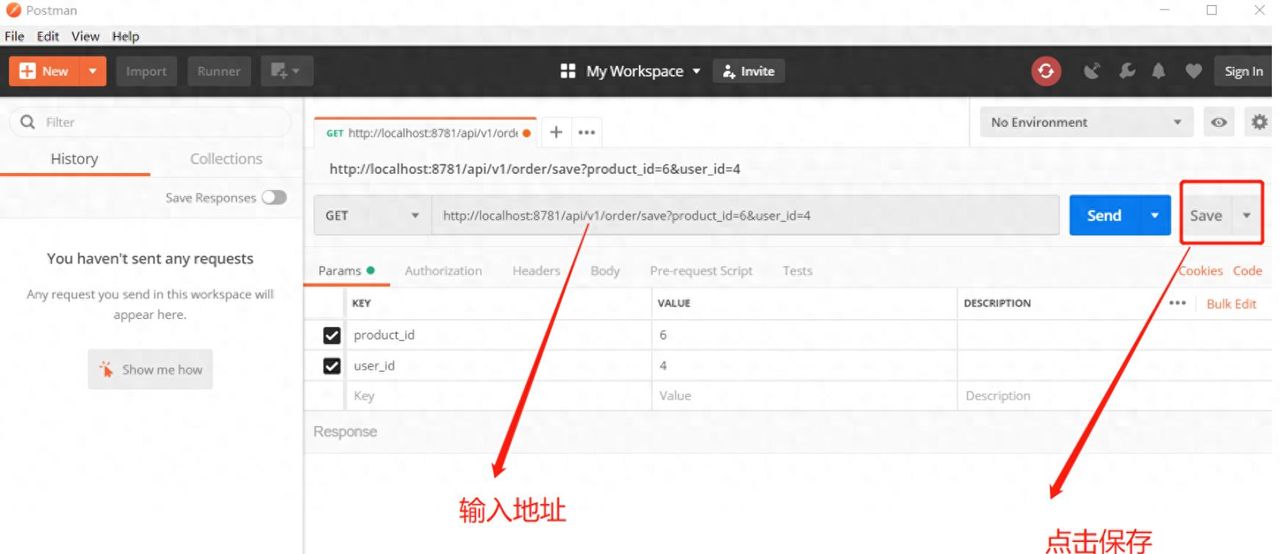
Task: Click the value cell containing 4
Action: (x=805, y=366)
